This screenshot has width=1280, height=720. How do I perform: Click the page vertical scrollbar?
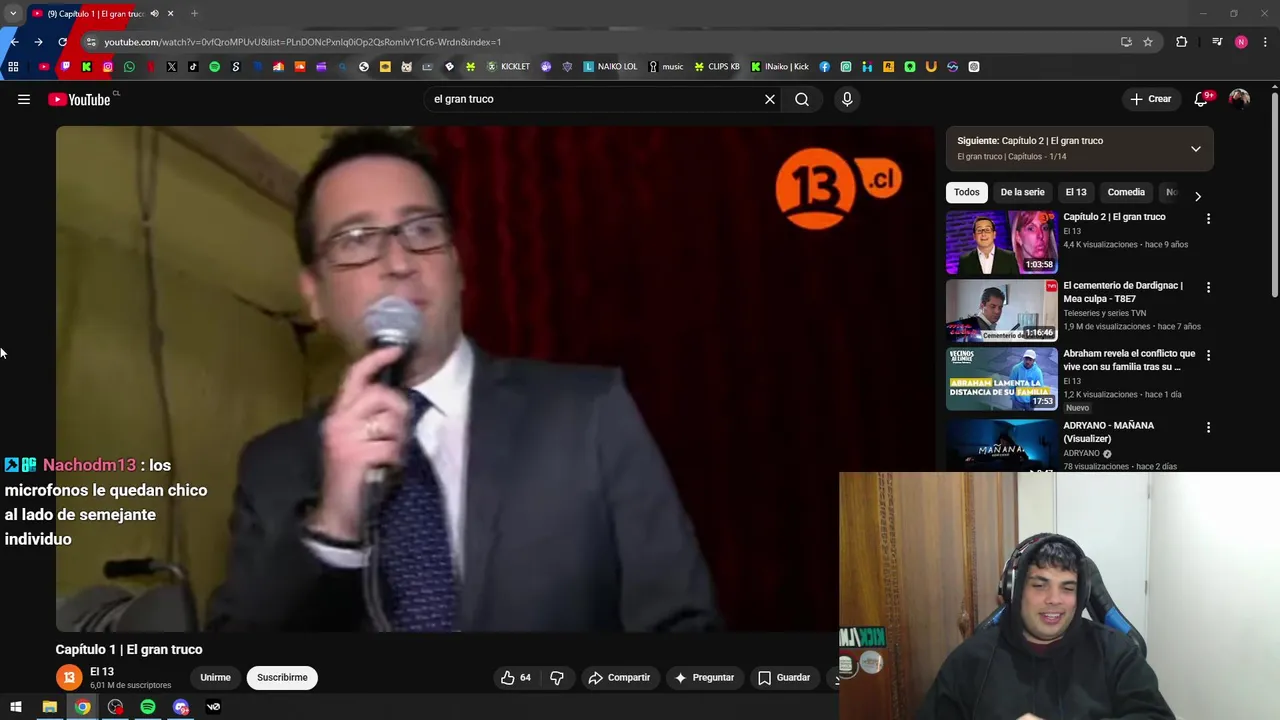coord(1274,195)
